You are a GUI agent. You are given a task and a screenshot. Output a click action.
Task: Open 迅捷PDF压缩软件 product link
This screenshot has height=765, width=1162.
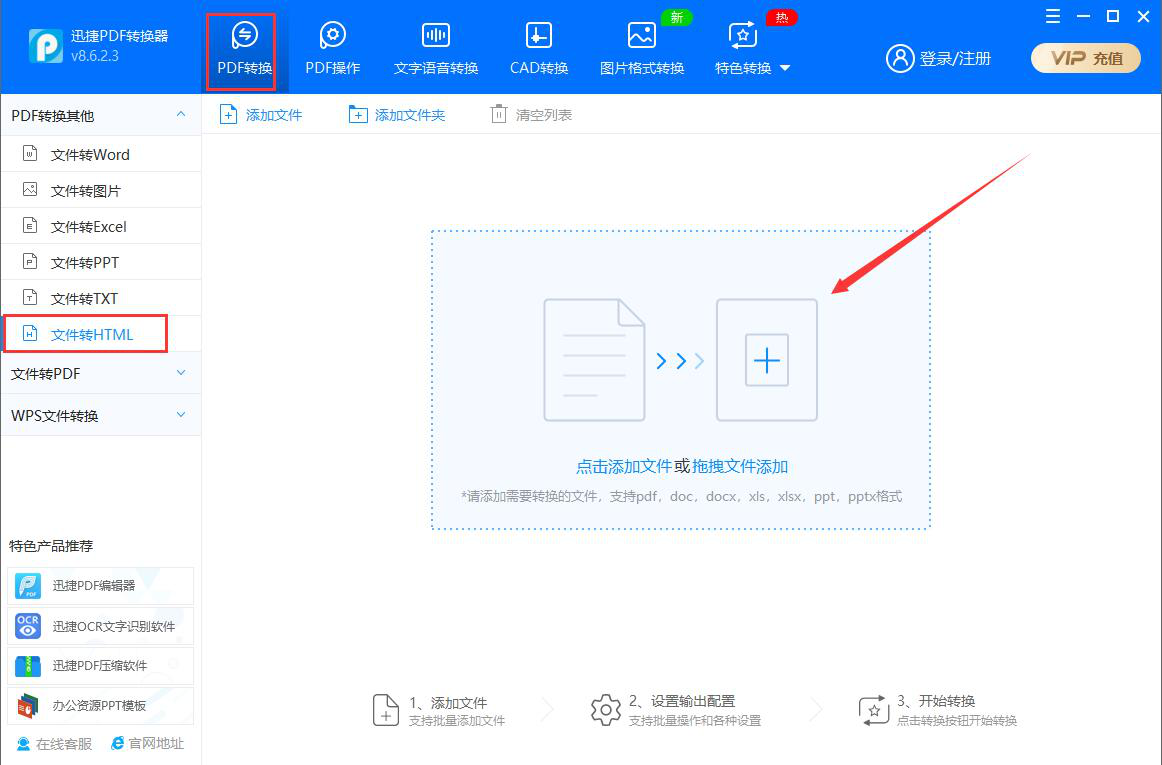point(101,666)
